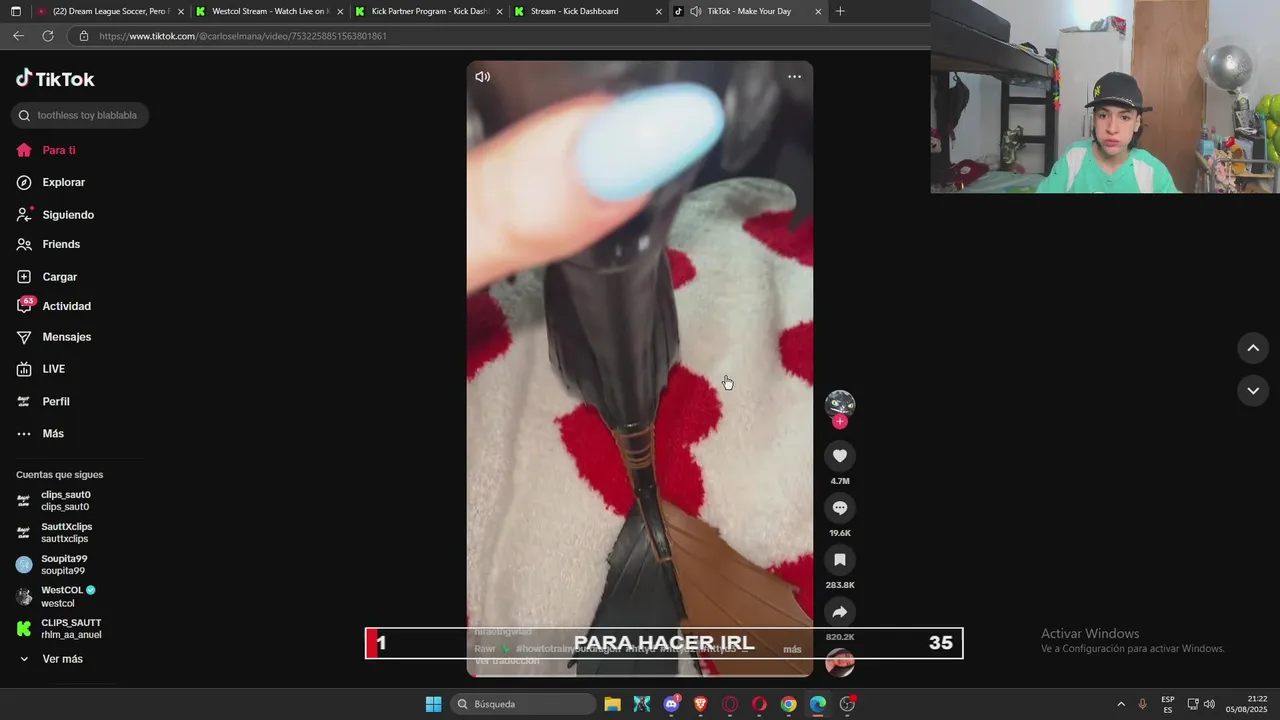
Task: Open followed account WestCOL
Action: coord(56,597)
